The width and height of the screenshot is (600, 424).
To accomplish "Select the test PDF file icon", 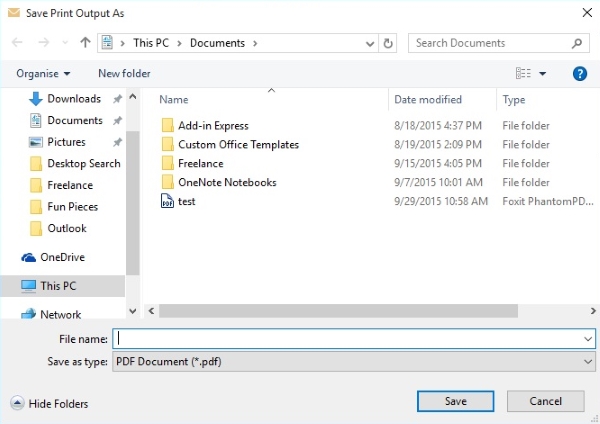I will coord(167,201).
